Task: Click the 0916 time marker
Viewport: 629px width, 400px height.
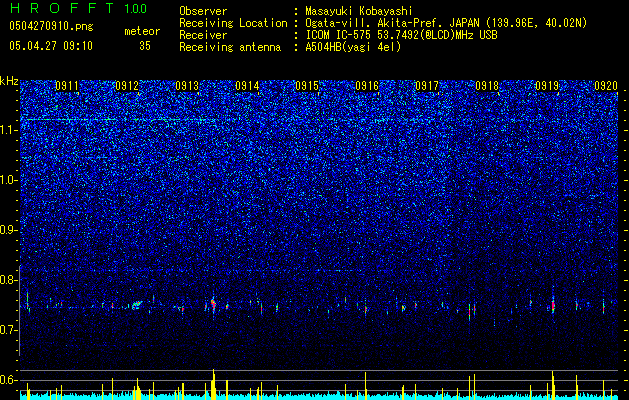Action: [x=367, y=86]
